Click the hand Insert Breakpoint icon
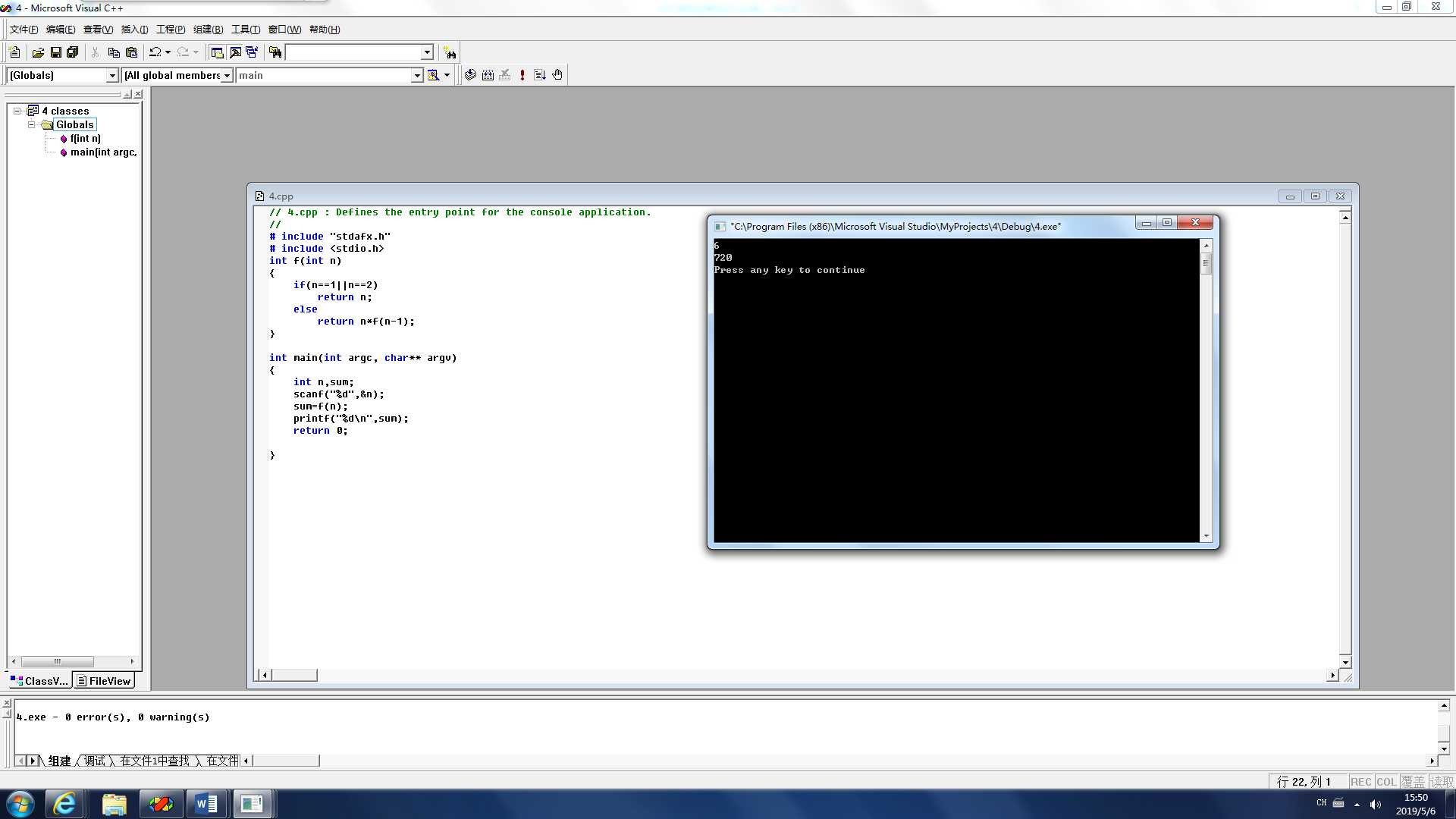Screen dimensions: 1456x819 [557, 75]
